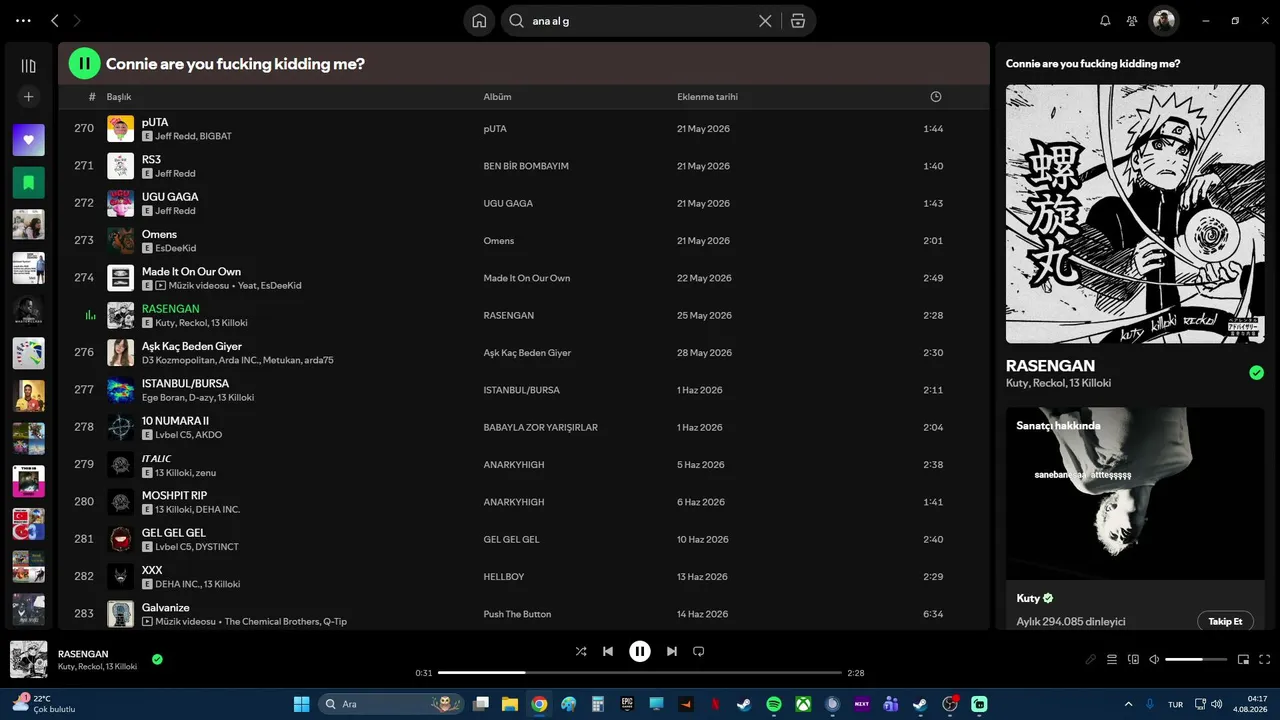Go forward with the right arrow
Image resolution: width=1280 pixels, height=720 pixels.
click(78, 21)
